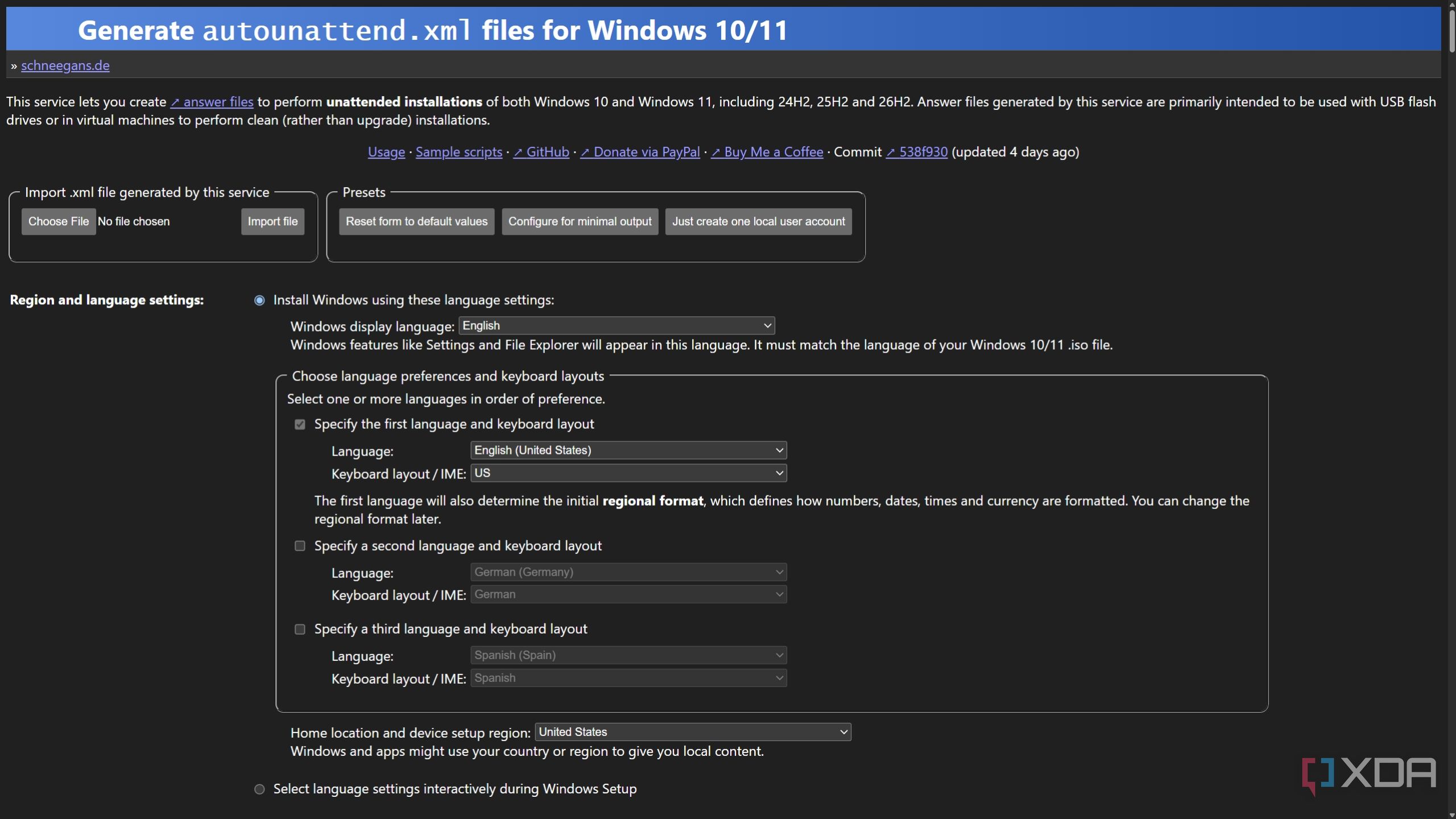Open the schneegans.de link
The image size is (1456, 819).
coord(65,65)
